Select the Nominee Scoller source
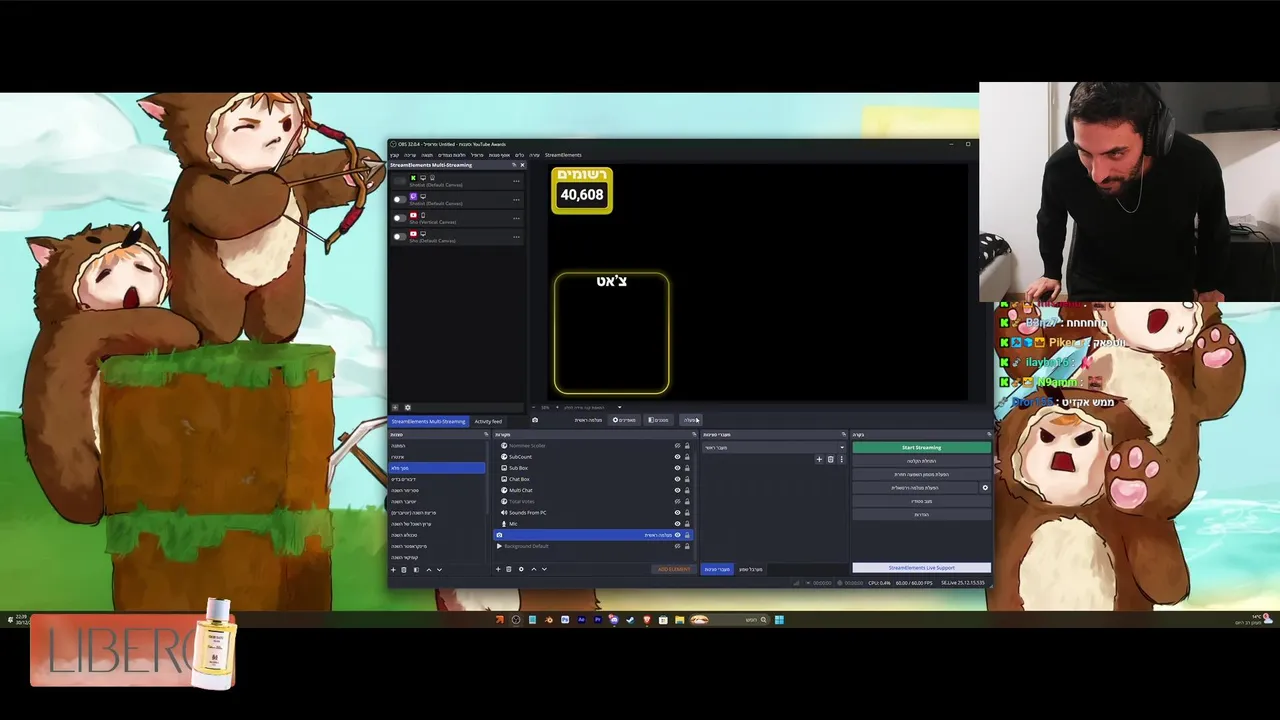This screenshot has height=720, width=1280. (593, 446)
